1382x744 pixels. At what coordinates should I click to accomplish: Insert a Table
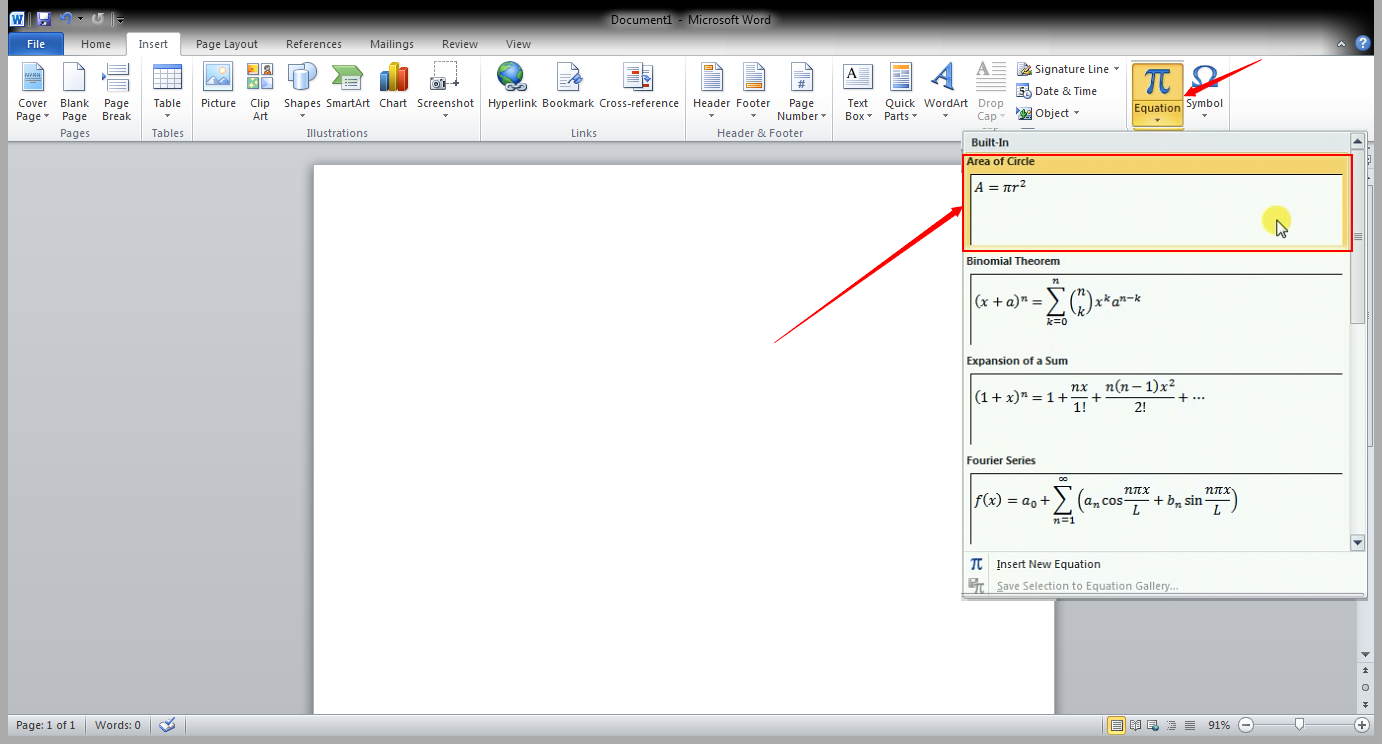pos(166,90)
